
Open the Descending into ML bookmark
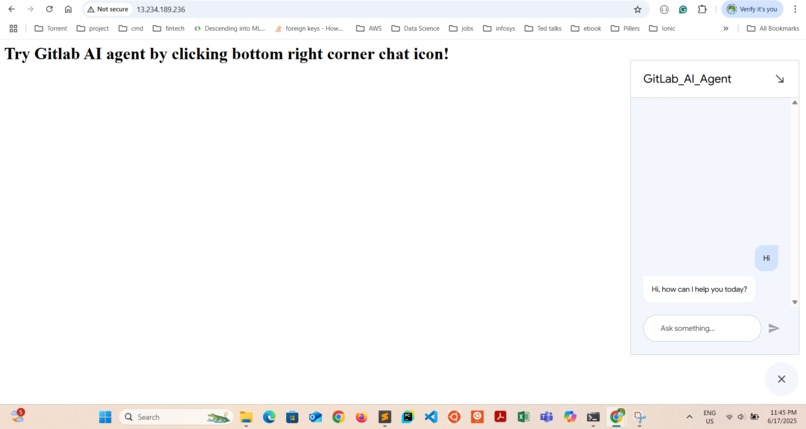click(229, 28)
